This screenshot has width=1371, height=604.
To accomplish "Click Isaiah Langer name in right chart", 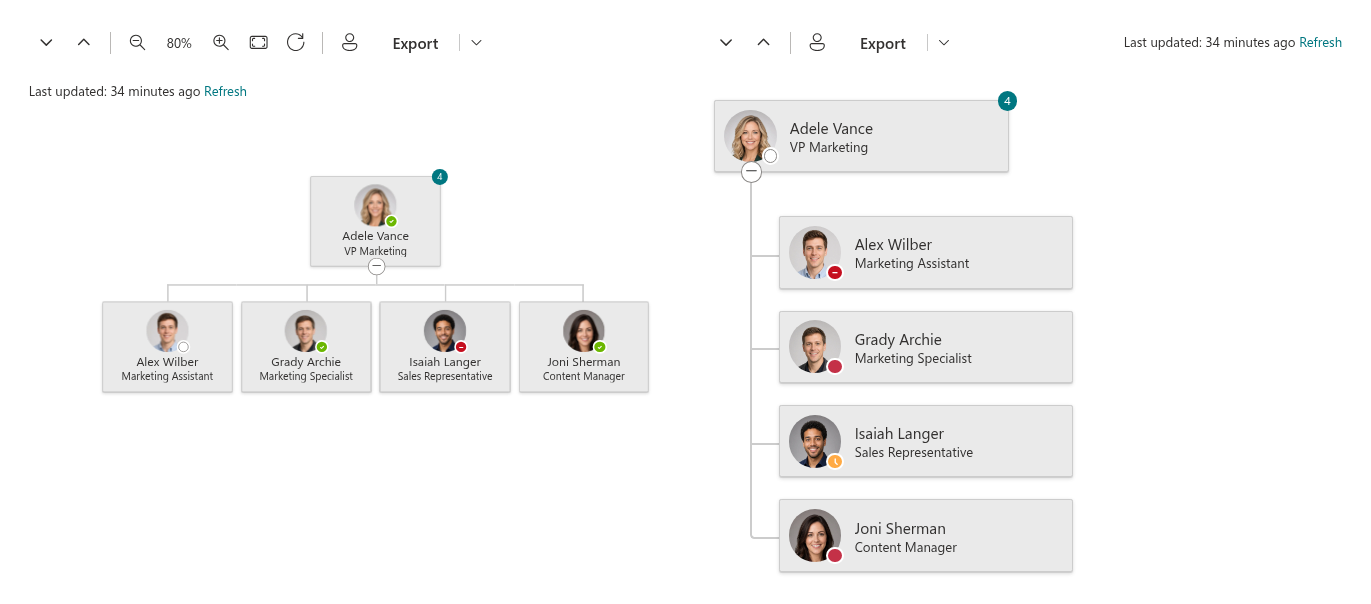I will pyautogui.click(x=899, y=434).
